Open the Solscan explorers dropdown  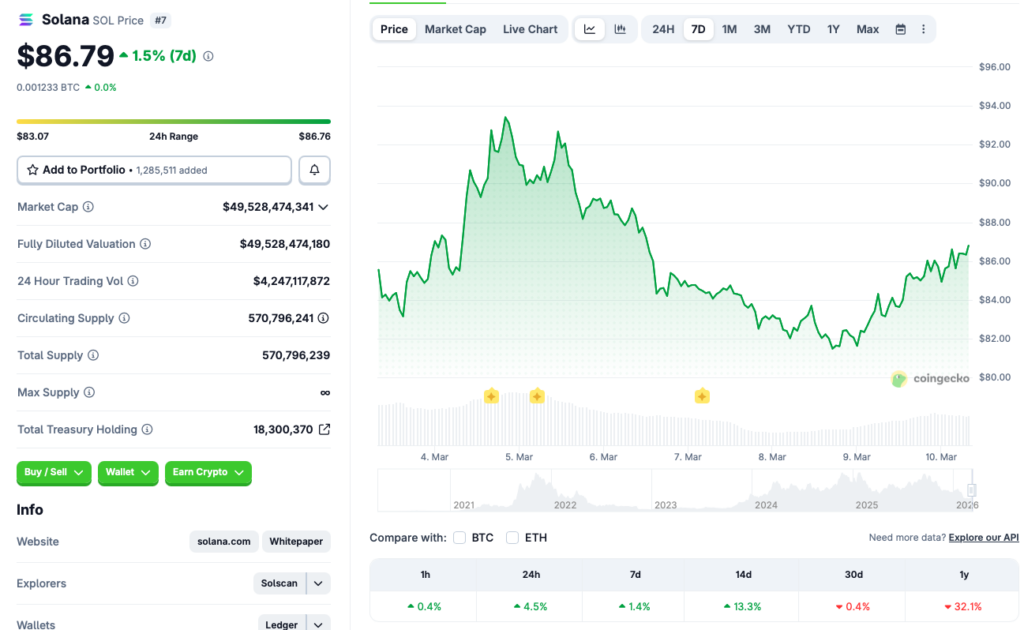(x=317, y=583)
